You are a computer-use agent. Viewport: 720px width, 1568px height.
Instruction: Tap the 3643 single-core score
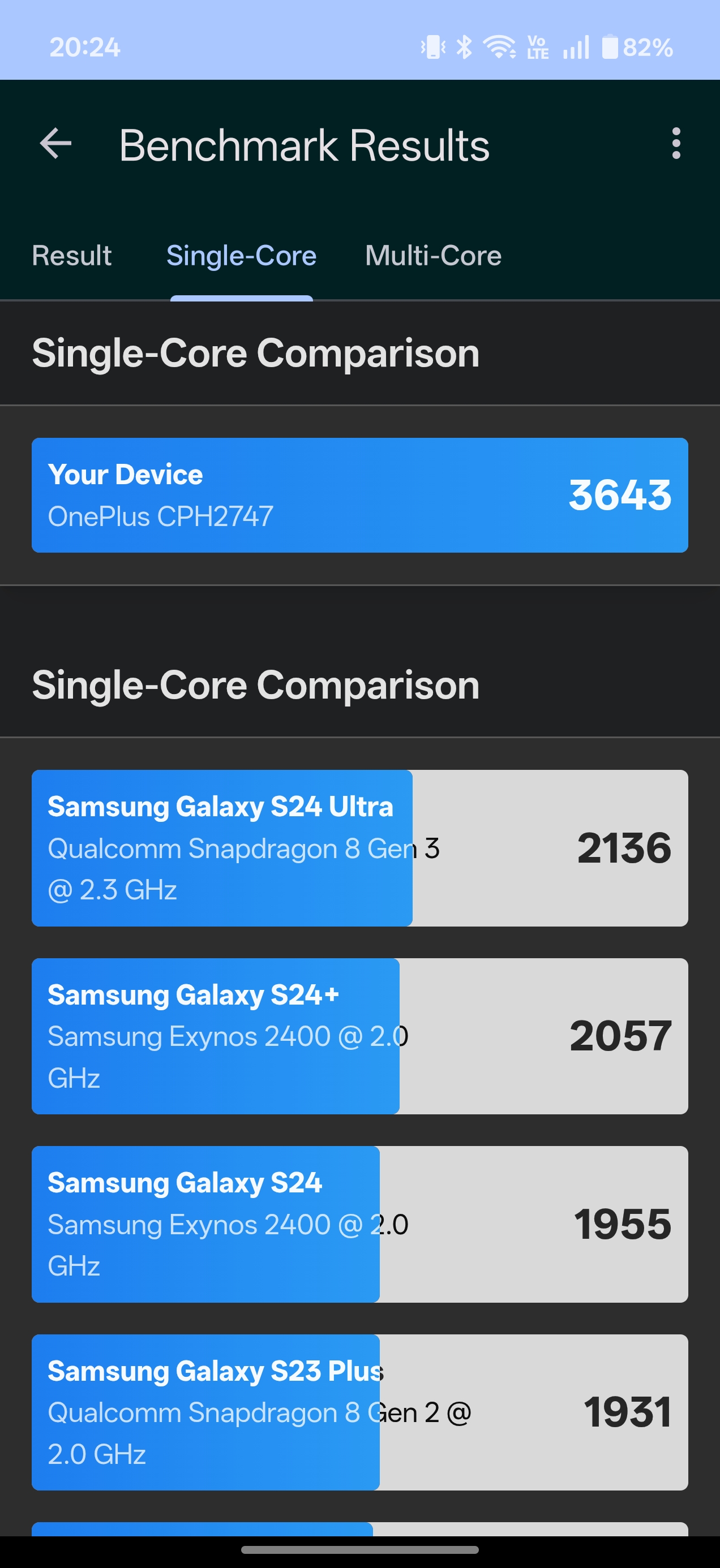[x=619, y=495]
